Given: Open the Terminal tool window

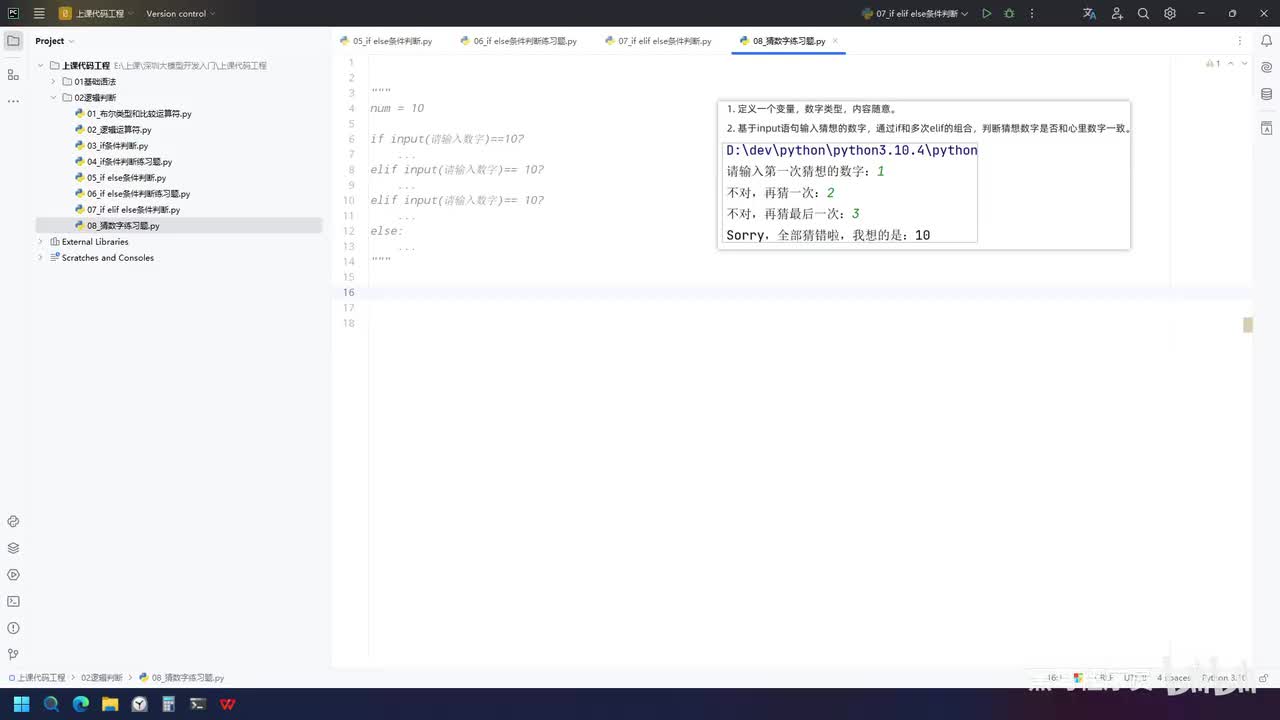Looking at the screenshot, I should click(x=13, y=601).
